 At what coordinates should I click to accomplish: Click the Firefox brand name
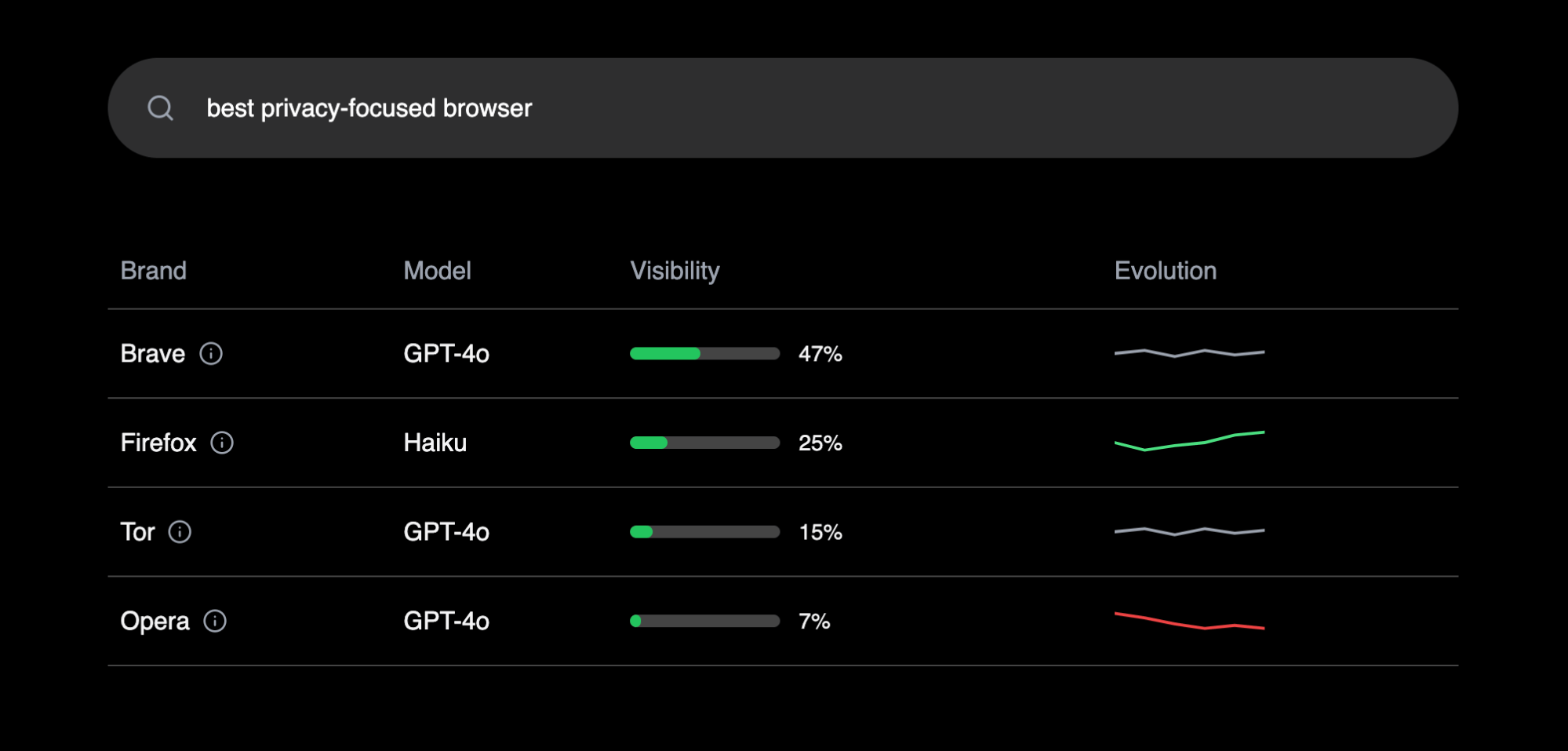click(x=158, y=443)
